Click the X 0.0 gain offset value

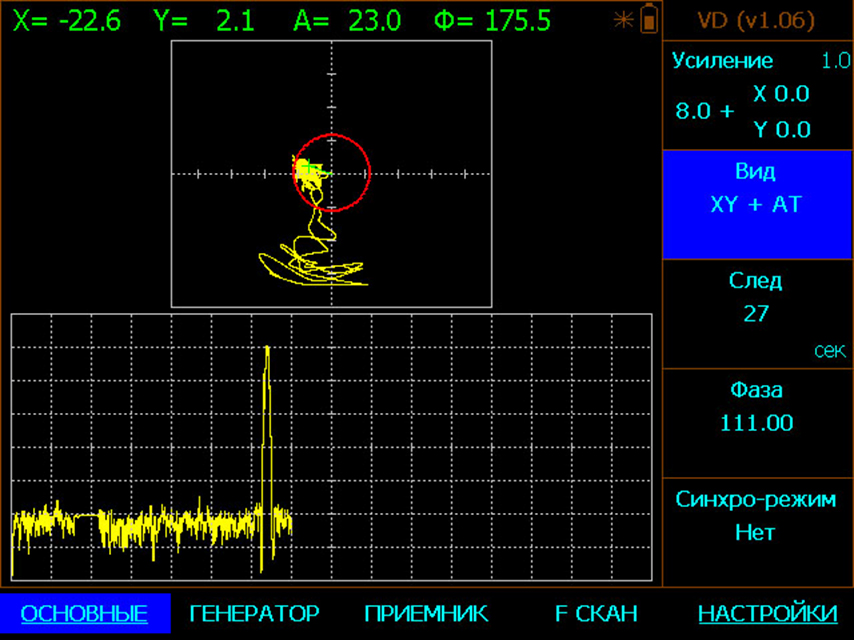point(782,94)
